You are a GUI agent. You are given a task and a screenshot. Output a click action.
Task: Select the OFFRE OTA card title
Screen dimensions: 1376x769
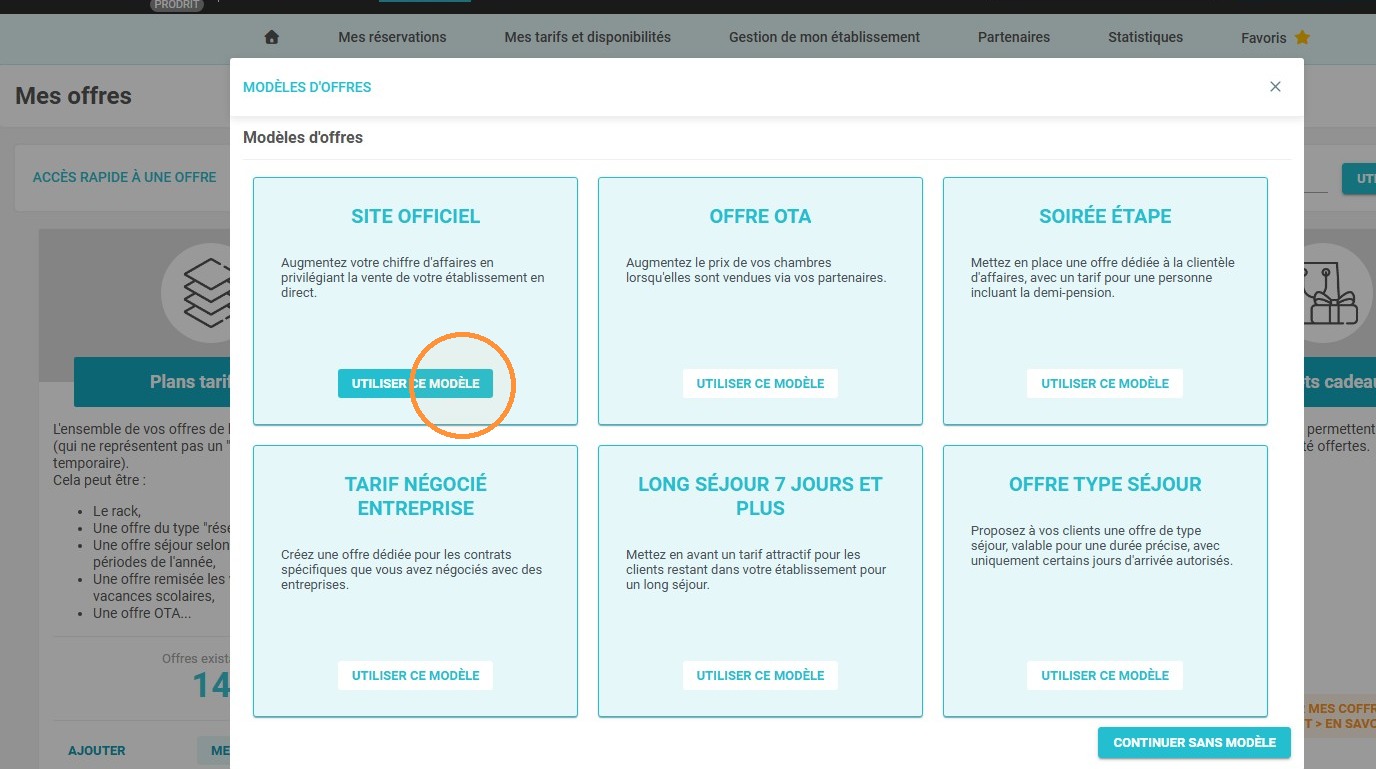[760, 216]
